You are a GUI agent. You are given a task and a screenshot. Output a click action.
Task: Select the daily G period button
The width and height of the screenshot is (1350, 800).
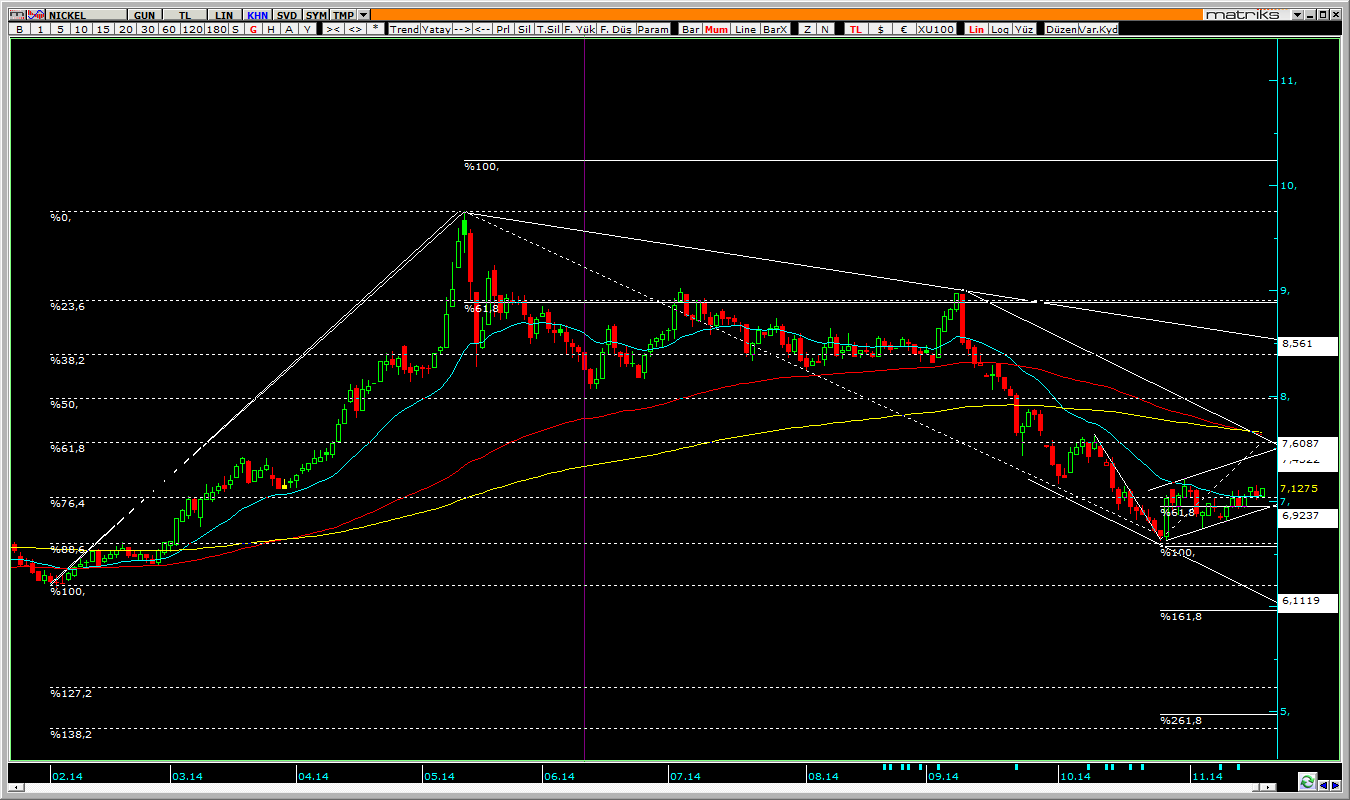click(253, 29)
